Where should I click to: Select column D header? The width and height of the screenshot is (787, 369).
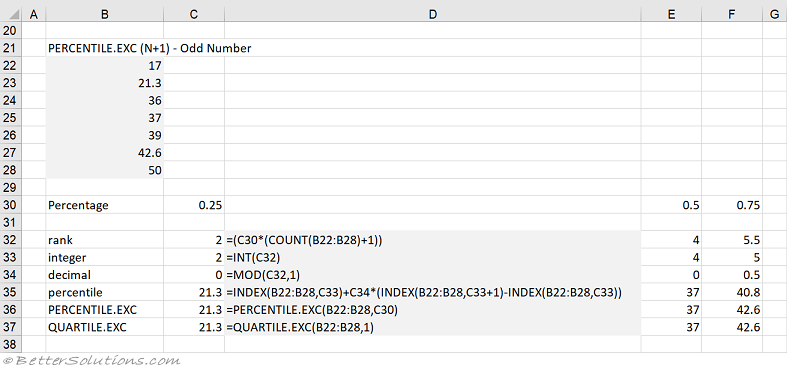[x=433, y=15]
